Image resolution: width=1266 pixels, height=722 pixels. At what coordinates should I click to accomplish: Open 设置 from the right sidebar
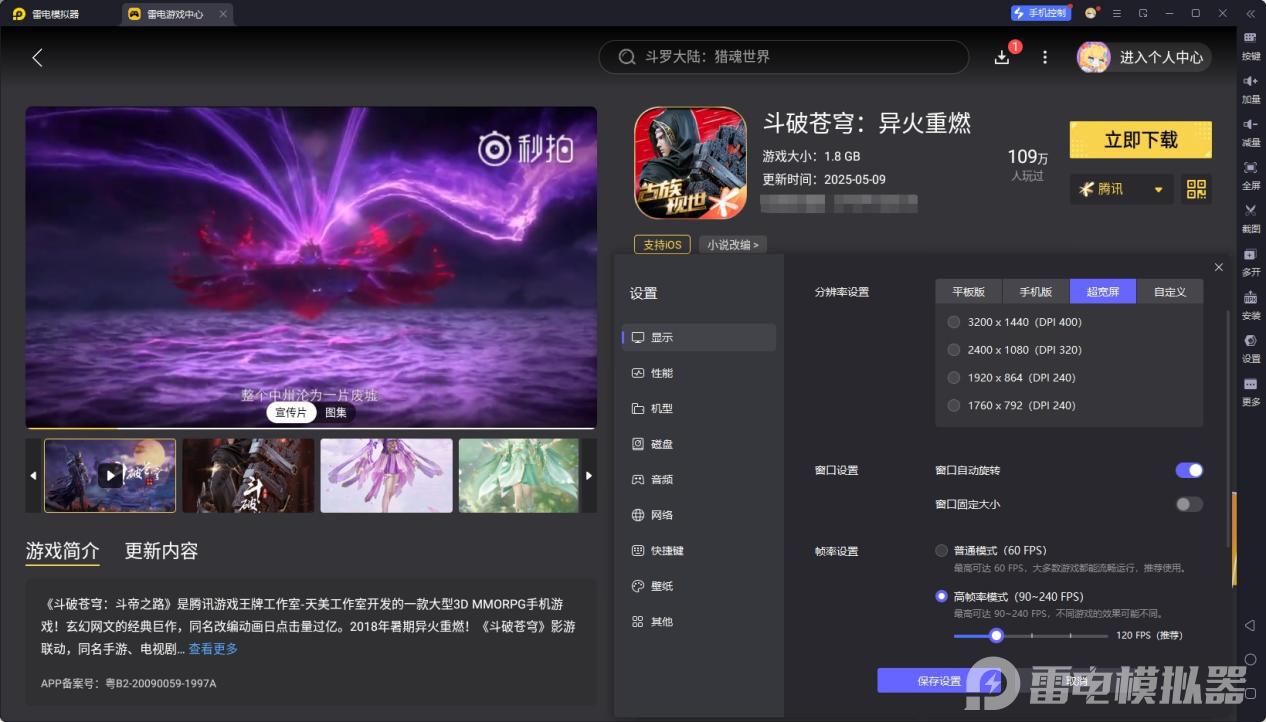(x=1250, y=340)
